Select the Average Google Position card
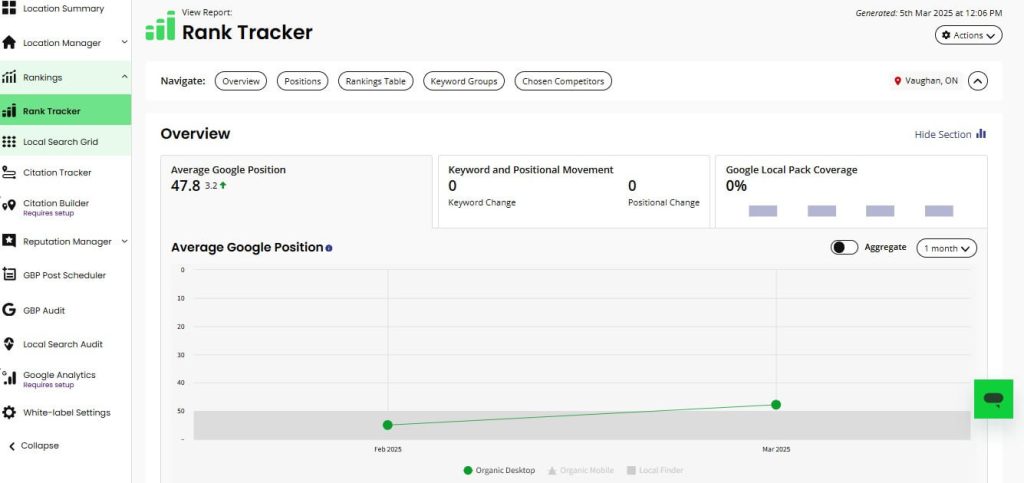 [x=296, y=191]
